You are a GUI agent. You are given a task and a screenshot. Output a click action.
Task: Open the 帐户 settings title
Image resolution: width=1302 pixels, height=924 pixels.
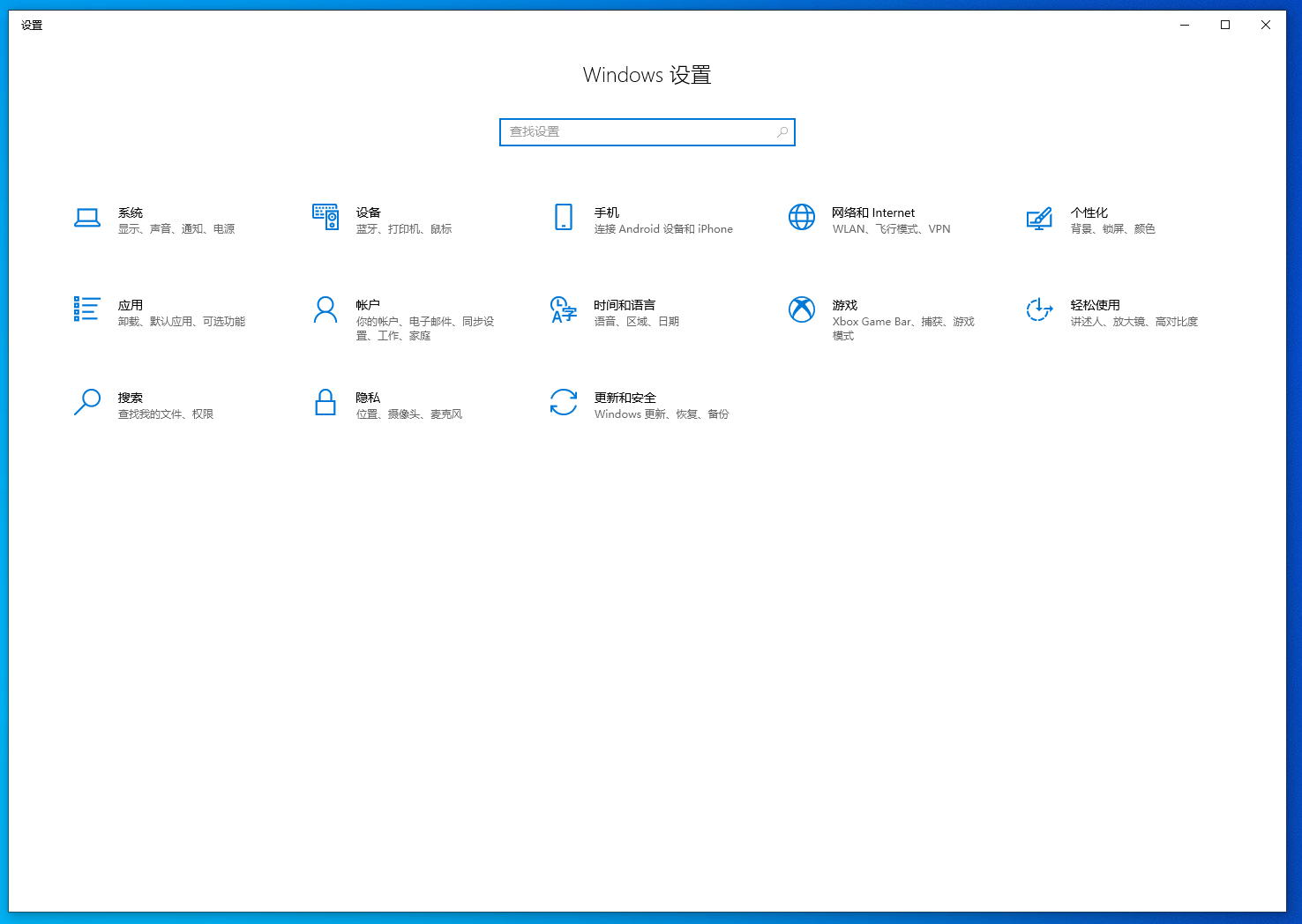click(369, 305)
